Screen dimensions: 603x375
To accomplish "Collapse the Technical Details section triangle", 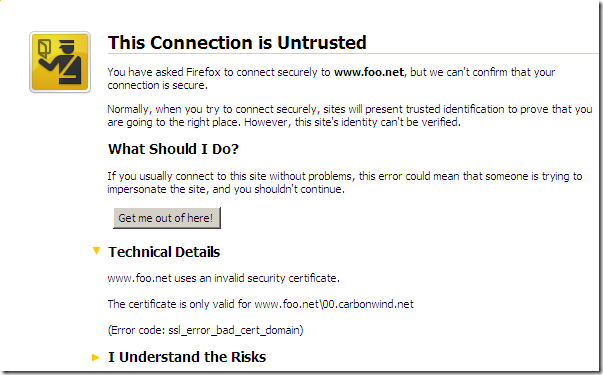I will (x=96, y=251).
